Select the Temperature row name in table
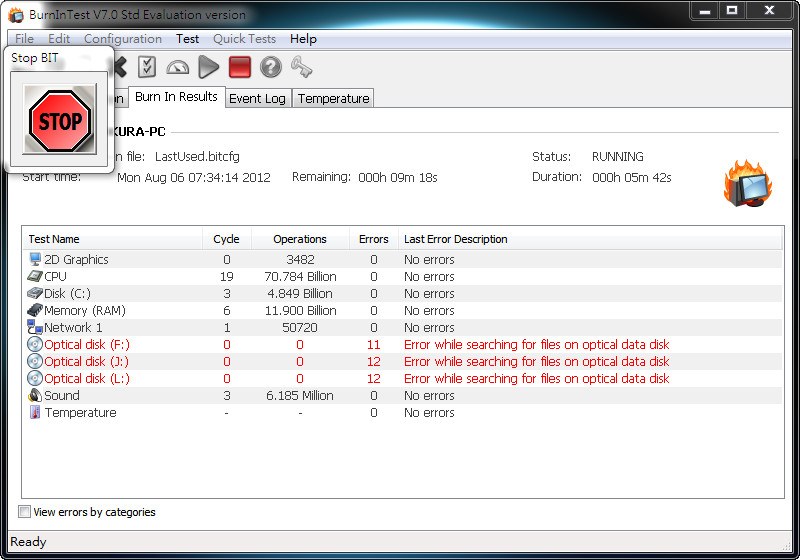The image size is (800, 560). point(80,412)
